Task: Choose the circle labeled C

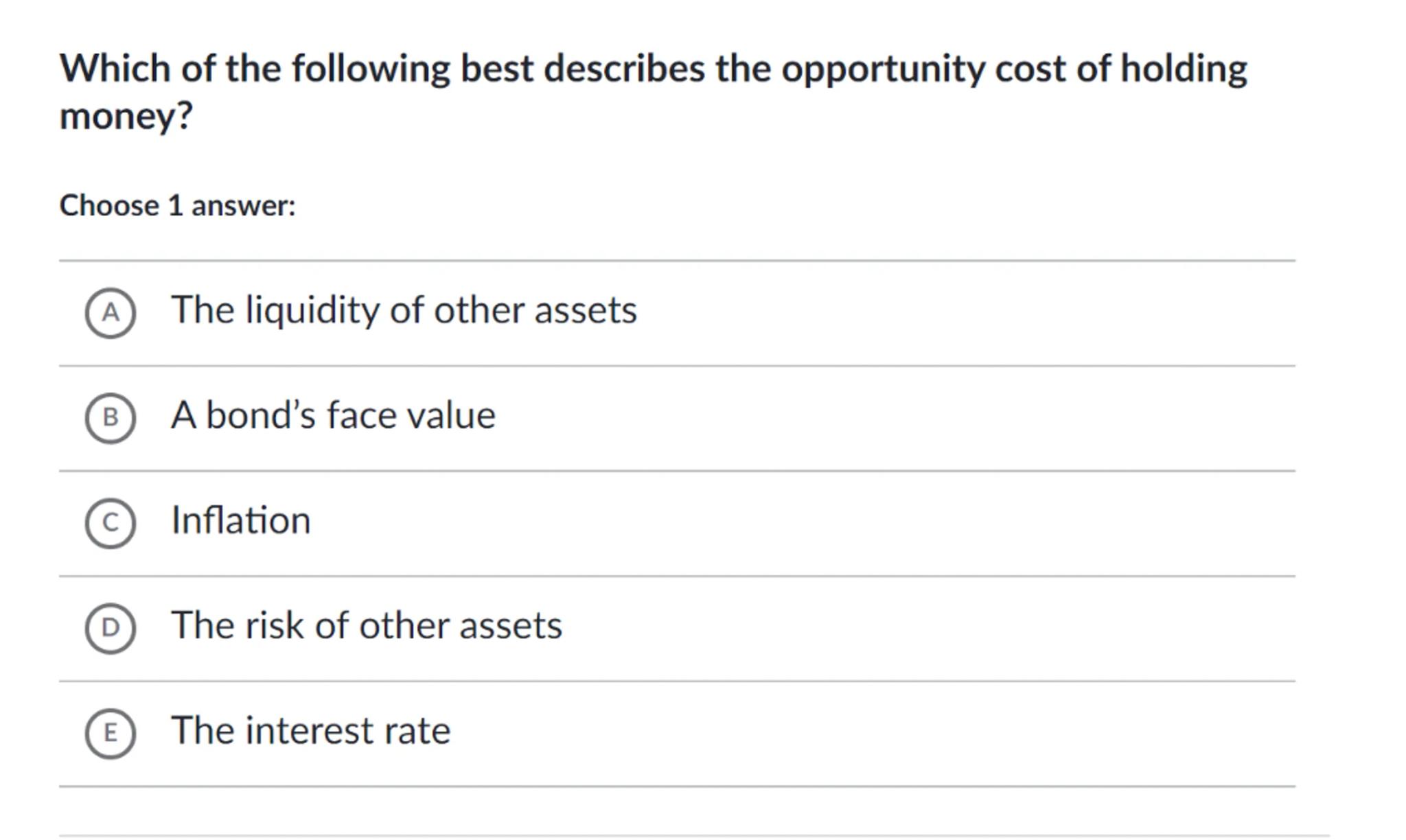Action: 110,523
